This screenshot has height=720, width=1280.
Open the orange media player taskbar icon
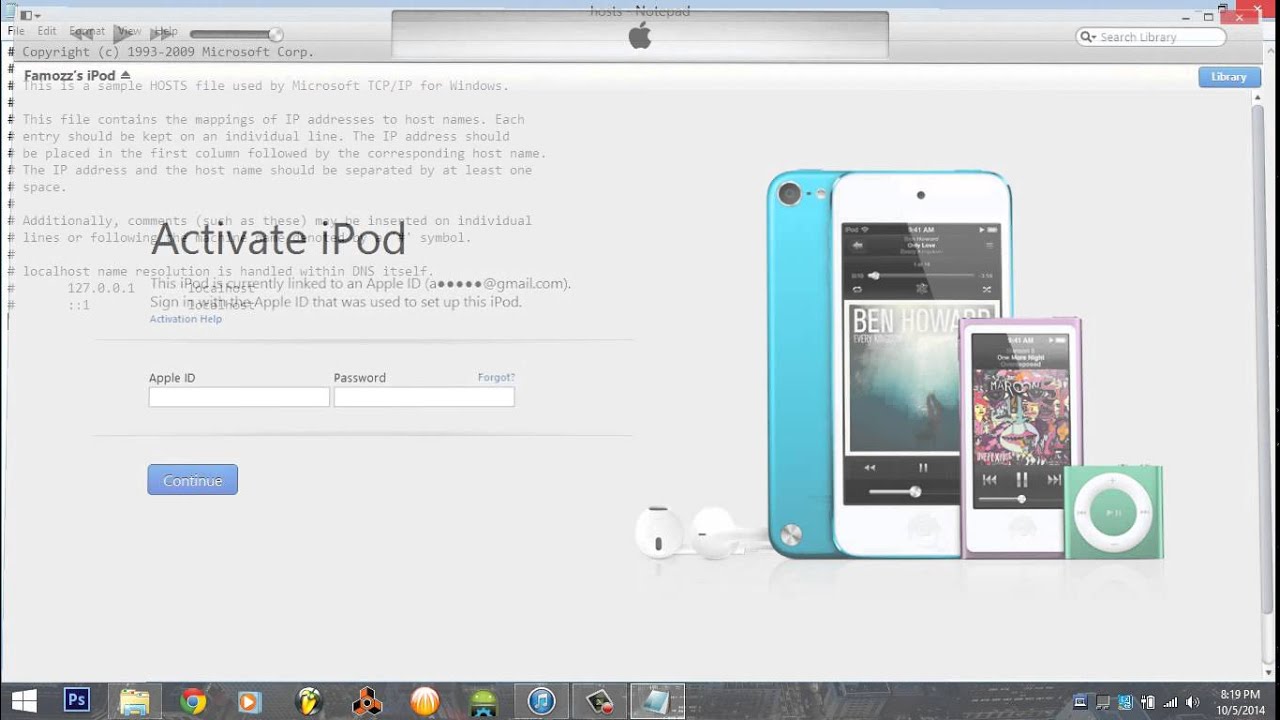[248, 701]
